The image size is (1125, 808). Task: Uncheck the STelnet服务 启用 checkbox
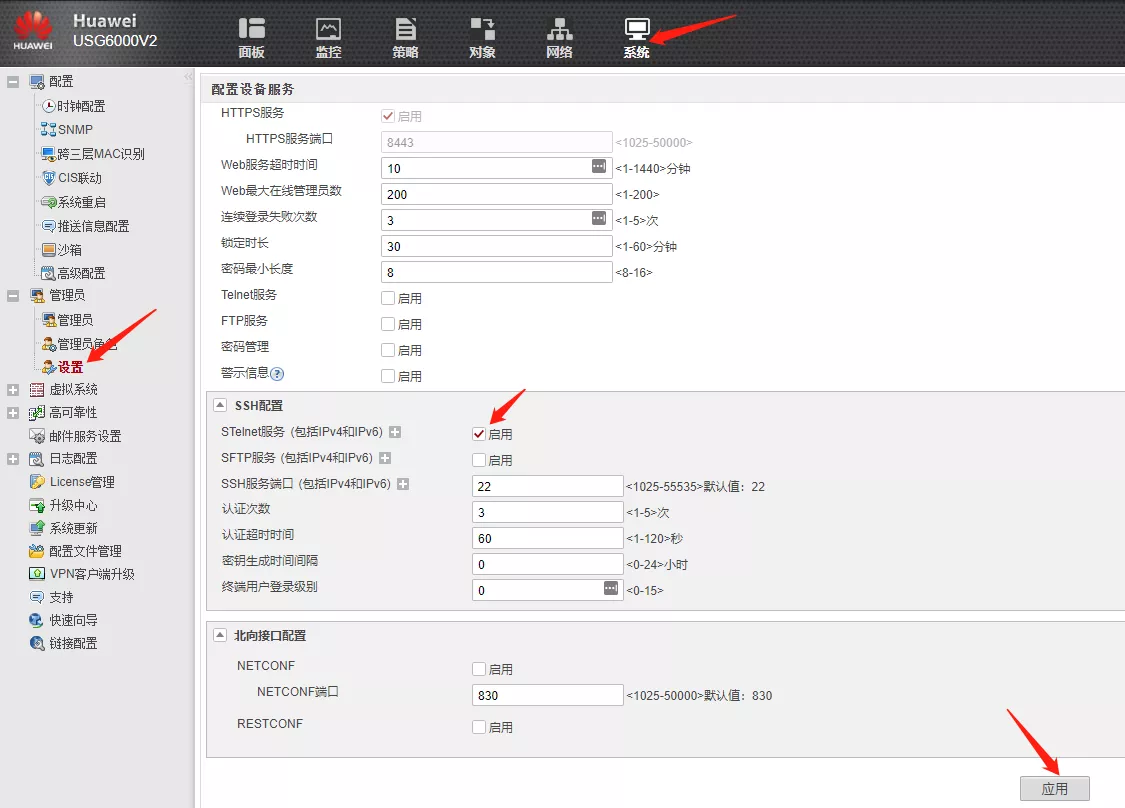(x=479, y=434)
